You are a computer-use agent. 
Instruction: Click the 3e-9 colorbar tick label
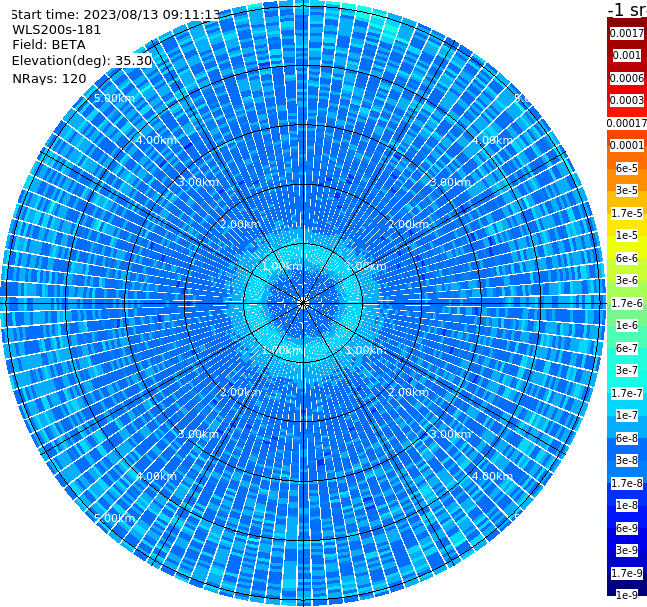click(627, 550)
